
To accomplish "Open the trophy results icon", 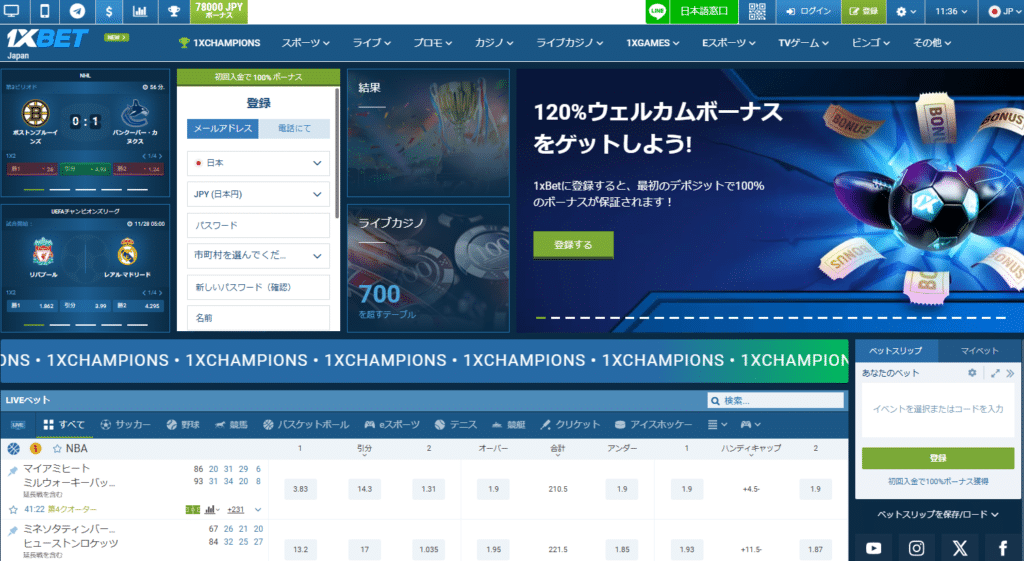I will tap(173, 11).
